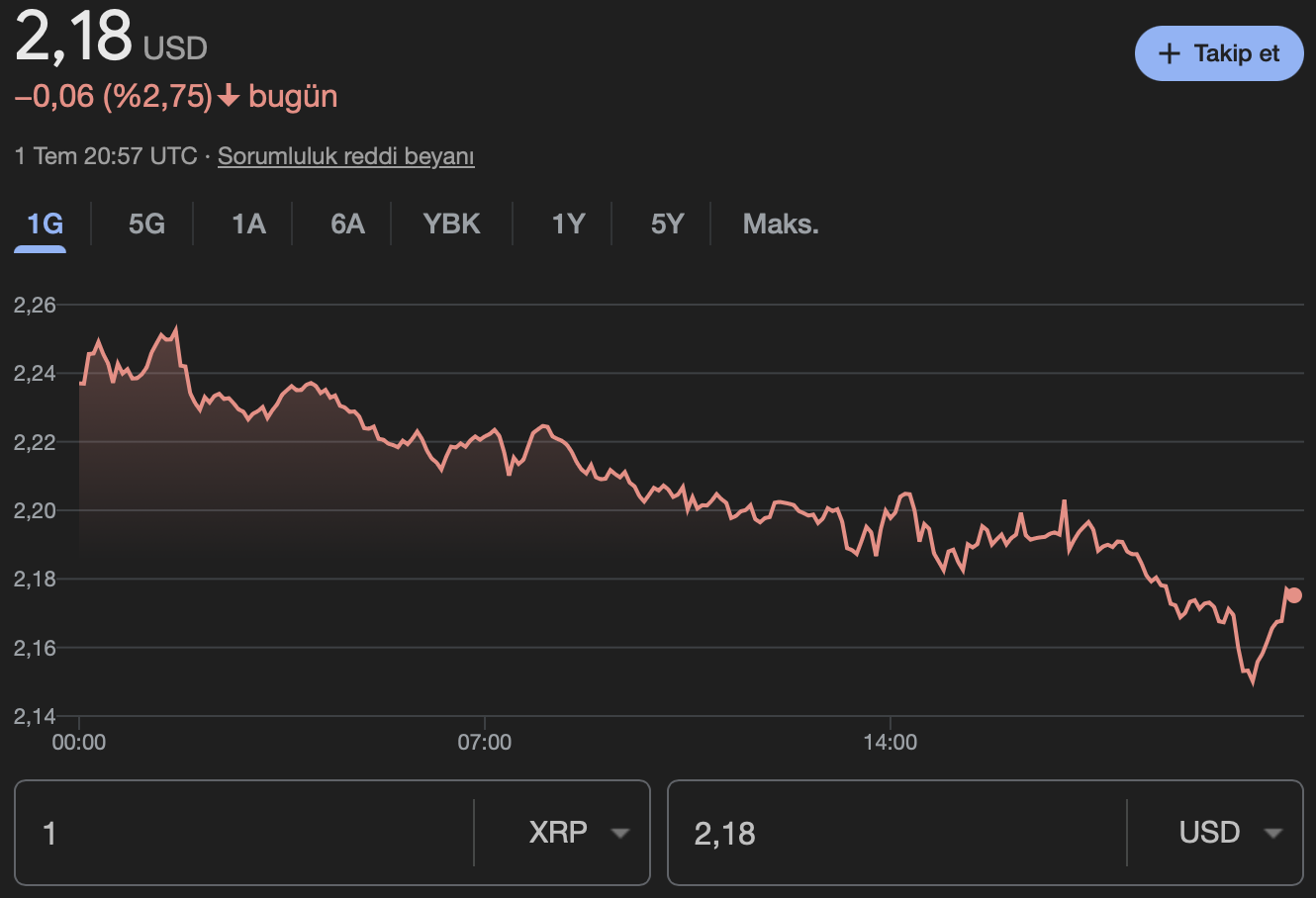Click the XRP amount input field
The image size is (1316, 898).
(x=247, y=833)
